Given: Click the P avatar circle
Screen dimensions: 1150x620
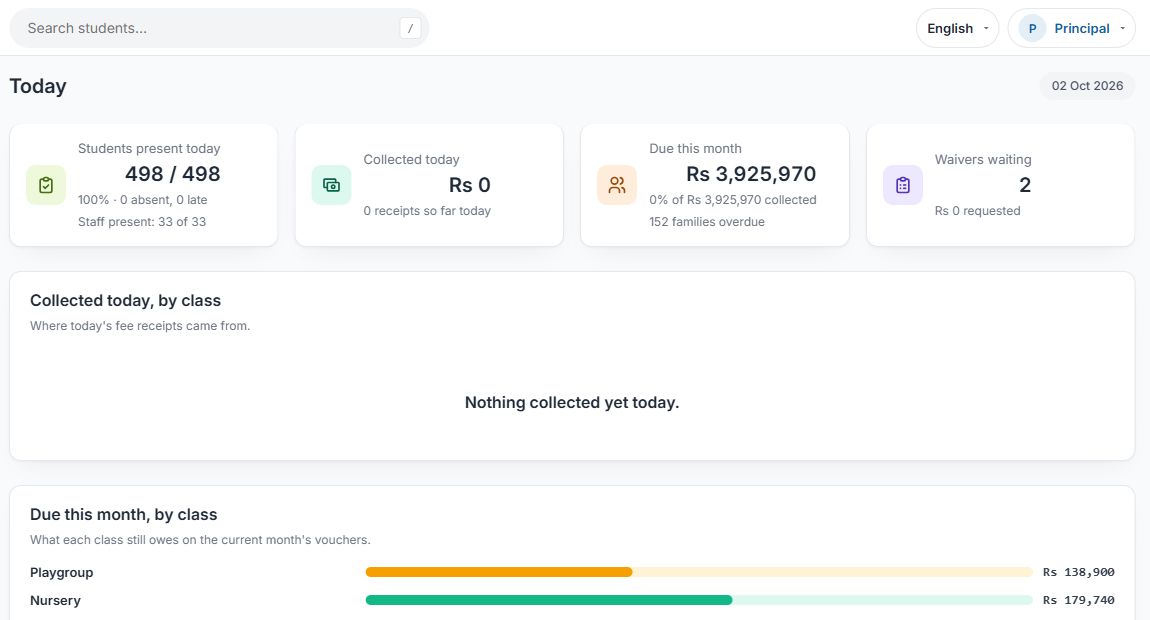Looking at the screenshot, I should [1032, 29].
